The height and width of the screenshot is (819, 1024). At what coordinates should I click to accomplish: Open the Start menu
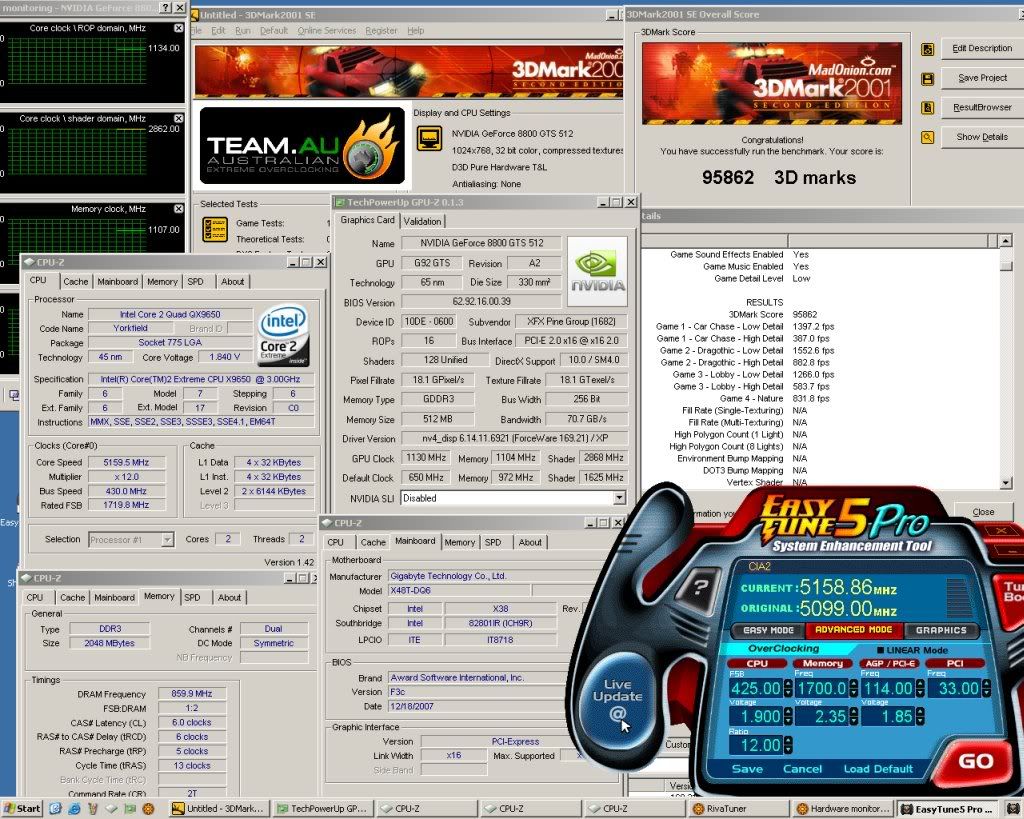coord(22,809)
